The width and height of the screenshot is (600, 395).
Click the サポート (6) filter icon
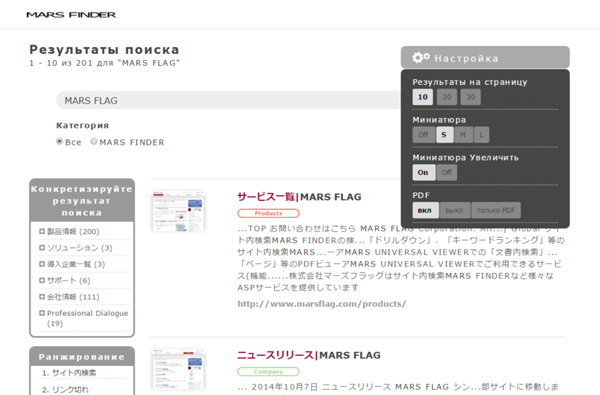[42, 280]
